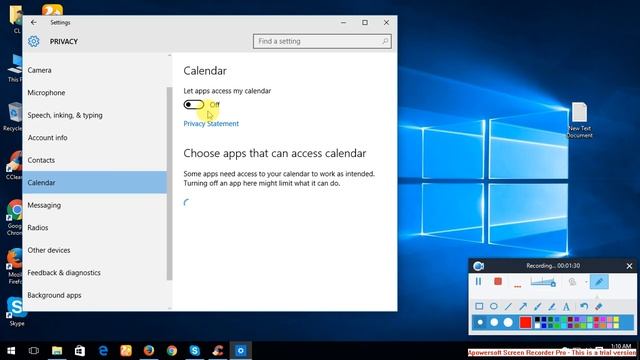The image size is (640, 360).
Task: Launch Firefox from taskbar
Action: tap(149, 351)
